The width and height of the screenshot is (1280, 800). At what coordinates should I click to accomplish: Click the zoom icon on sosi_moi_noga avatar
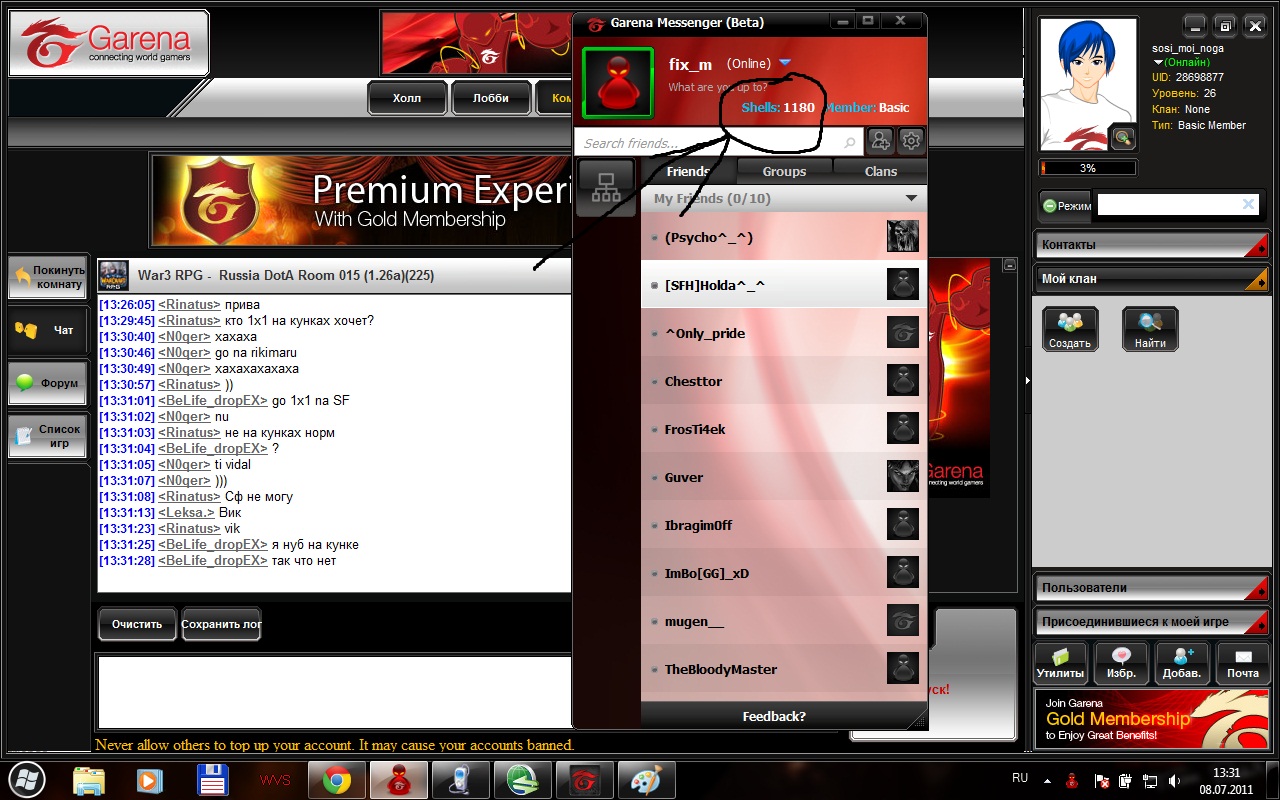pyautogui.click(x=1124, y=138)
